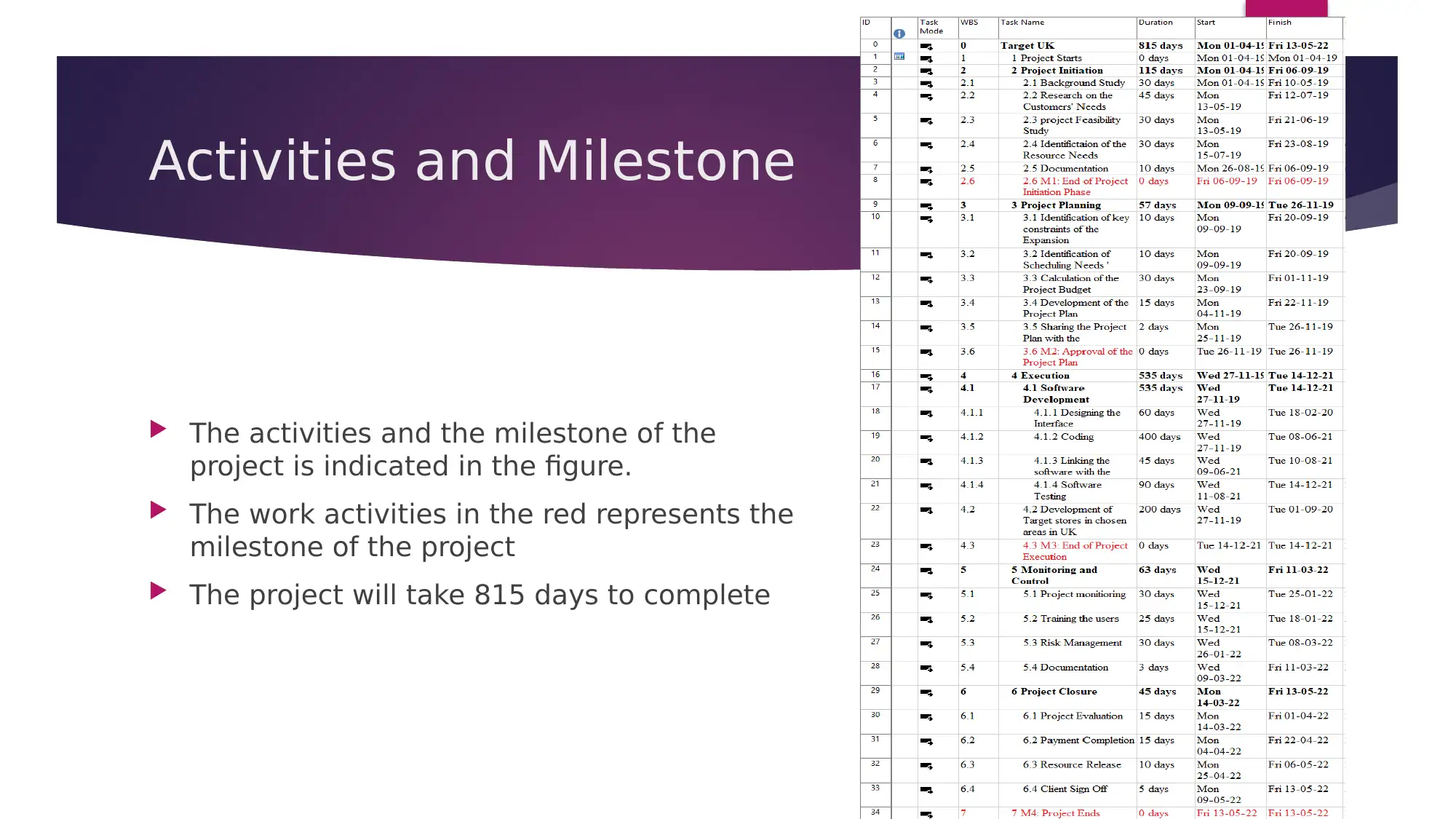Select the Task Mode column header
The width and height of the screenshot is (1456, 819).
[x=937, y=28]
